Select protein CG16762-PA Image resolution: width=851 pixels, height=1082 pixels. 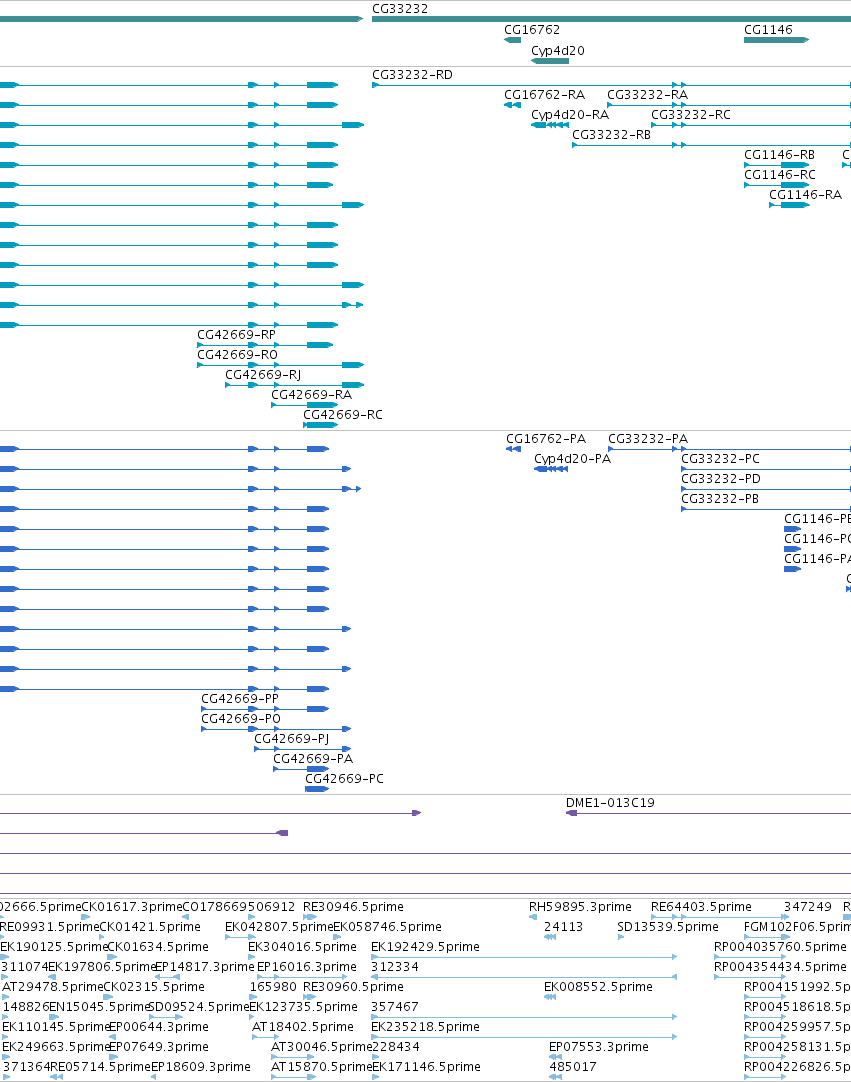(x=545, y=439)
